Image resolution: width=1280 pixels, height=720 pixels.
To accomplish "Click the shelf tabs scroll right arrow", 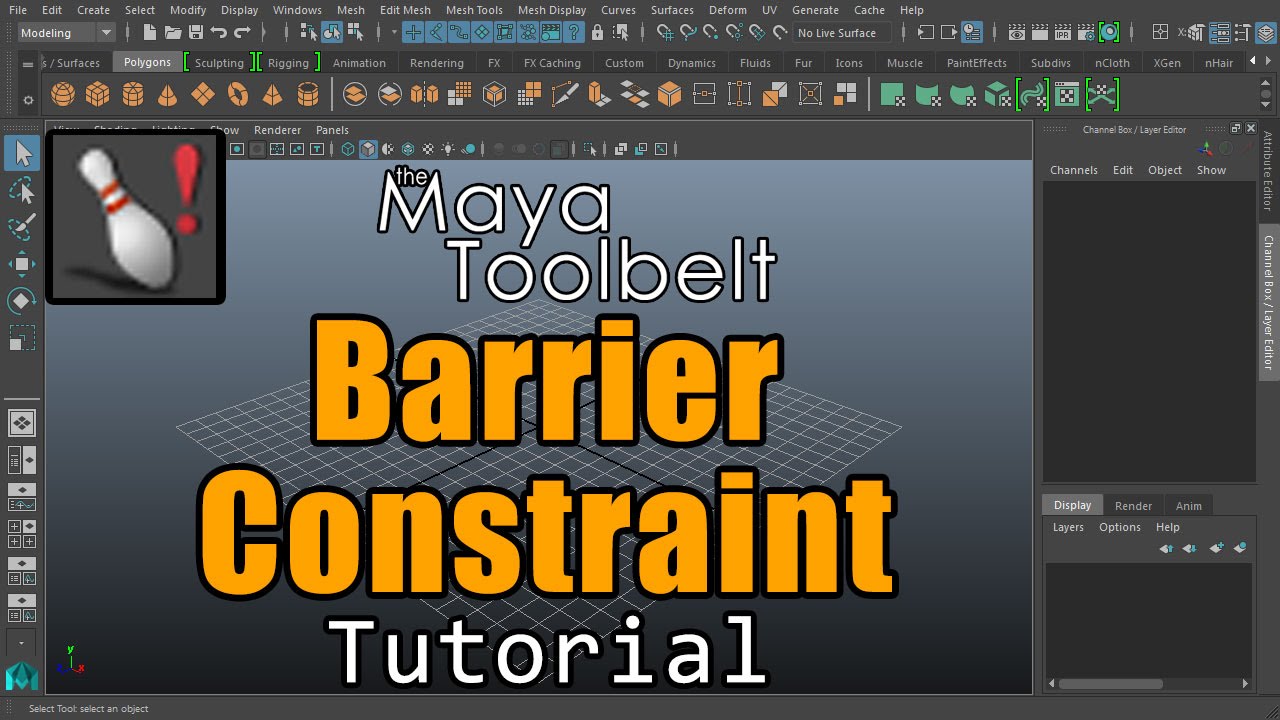I will [x=1270, y=62].
